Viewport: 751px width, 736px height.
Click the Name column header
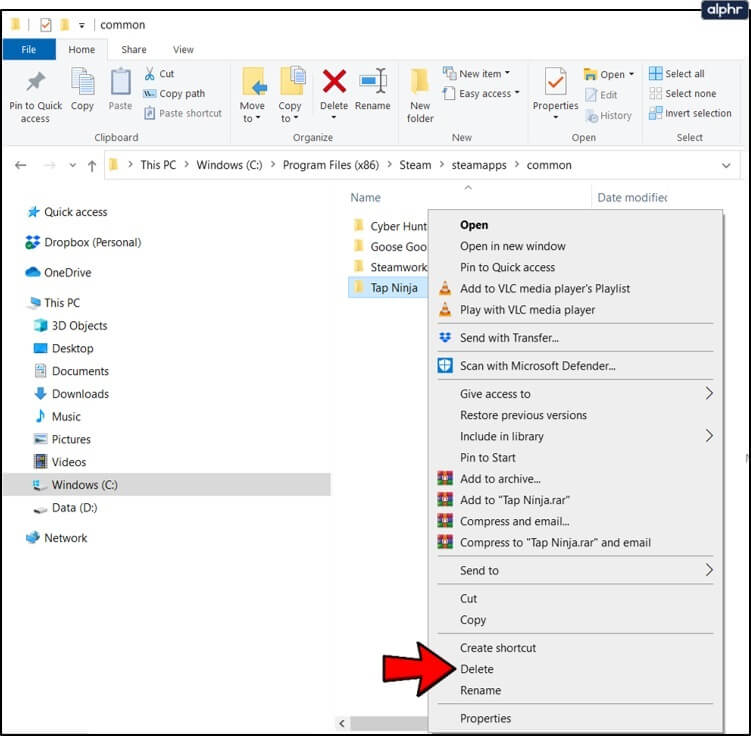365,198
